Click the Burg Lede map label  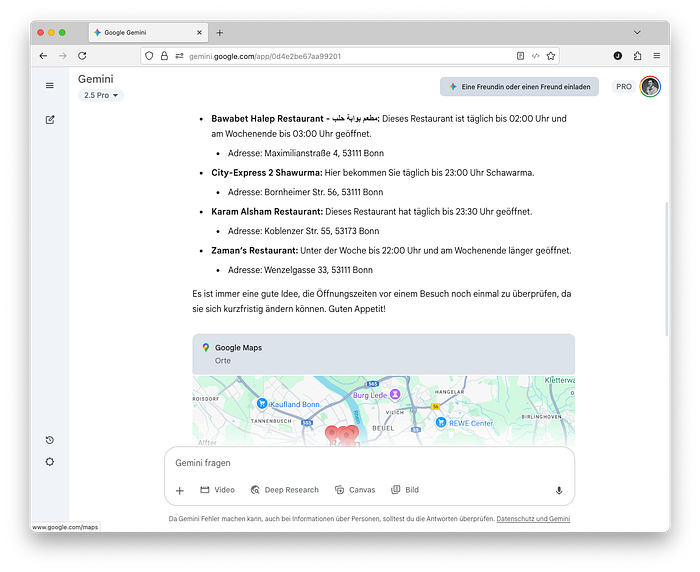370,395
